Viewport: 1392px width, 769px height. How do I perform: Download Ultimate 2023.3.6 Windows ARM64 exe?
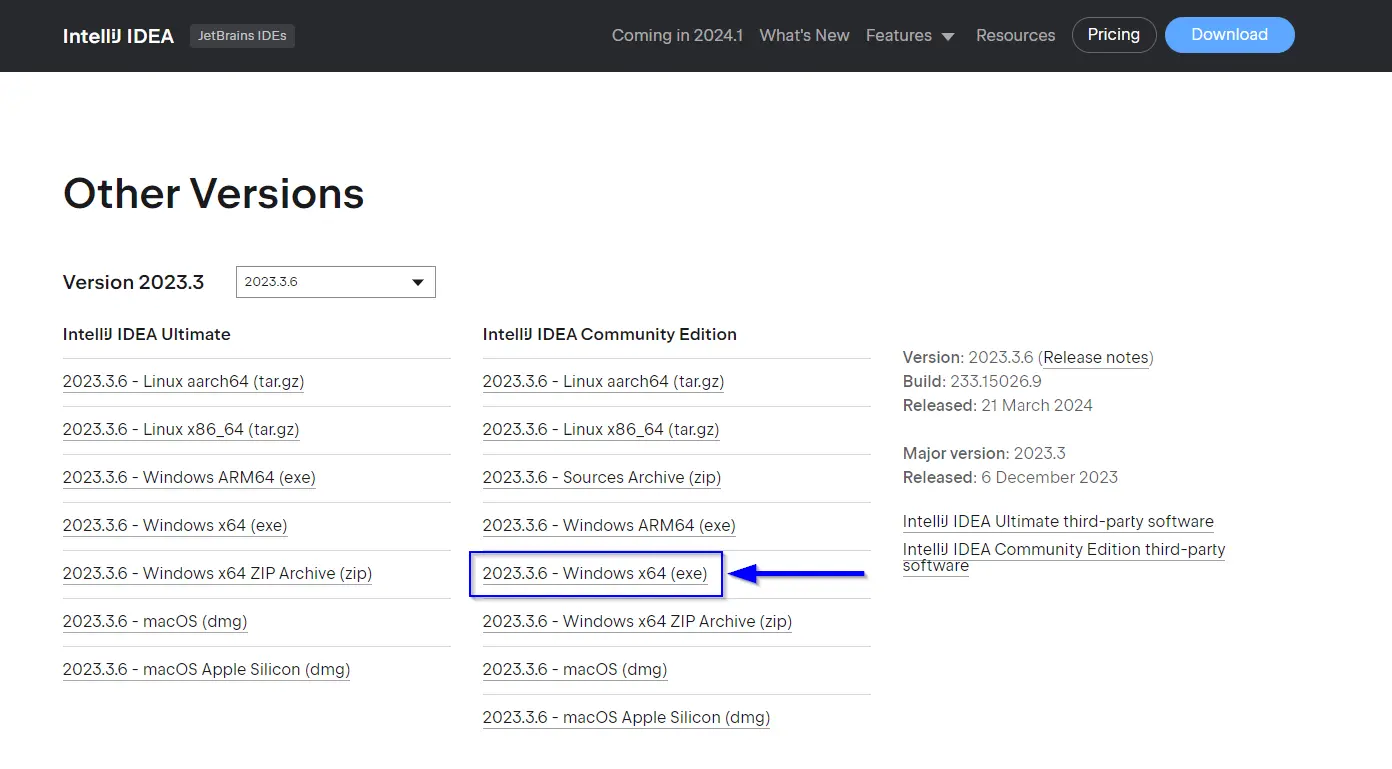pos(189,477)
